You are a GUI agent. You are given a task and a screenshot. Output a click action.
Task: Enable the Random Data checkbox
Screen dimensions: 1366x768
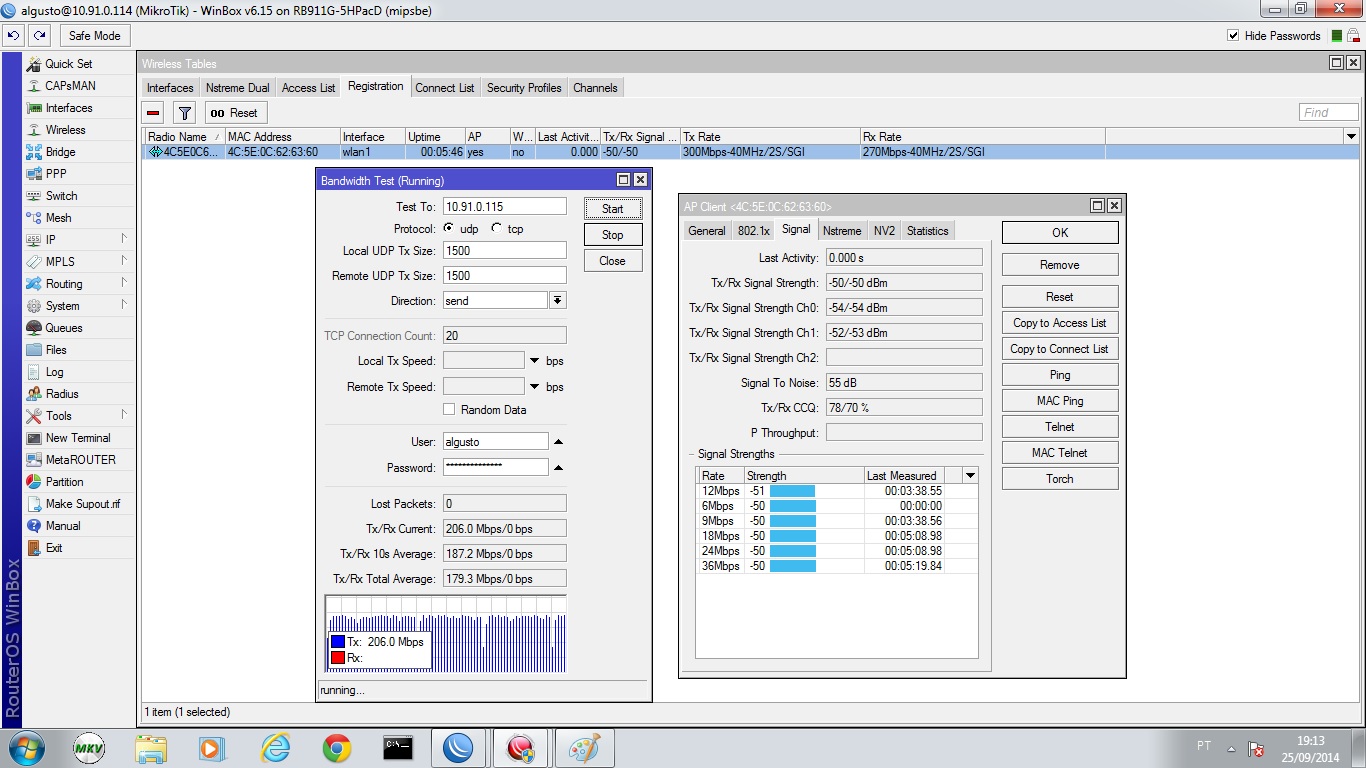pyautogui.click(x=450, y=410)
